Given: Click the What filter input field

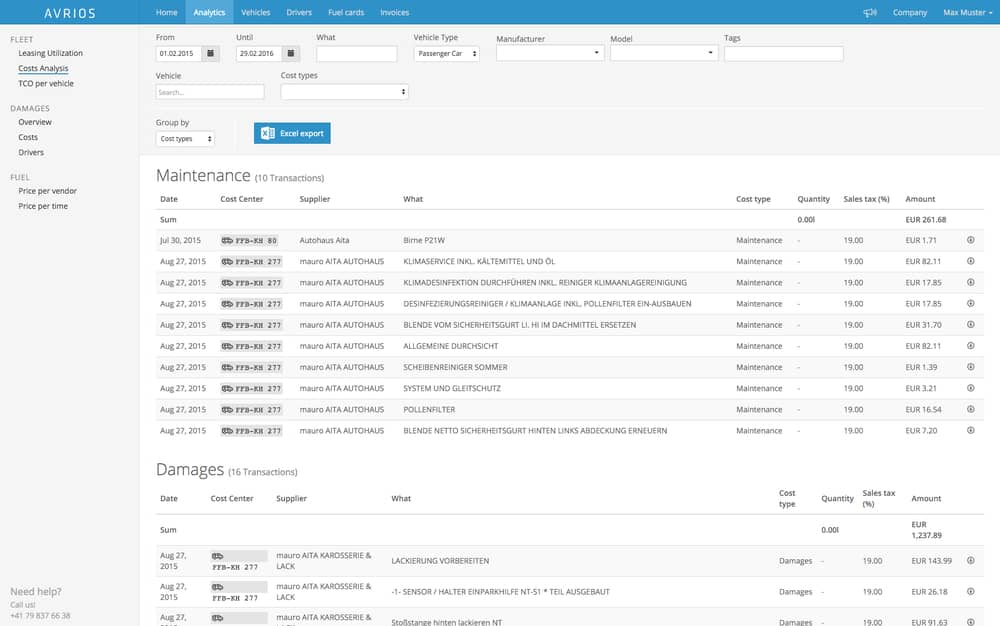Looking at the screenshot, I should 357,54.
